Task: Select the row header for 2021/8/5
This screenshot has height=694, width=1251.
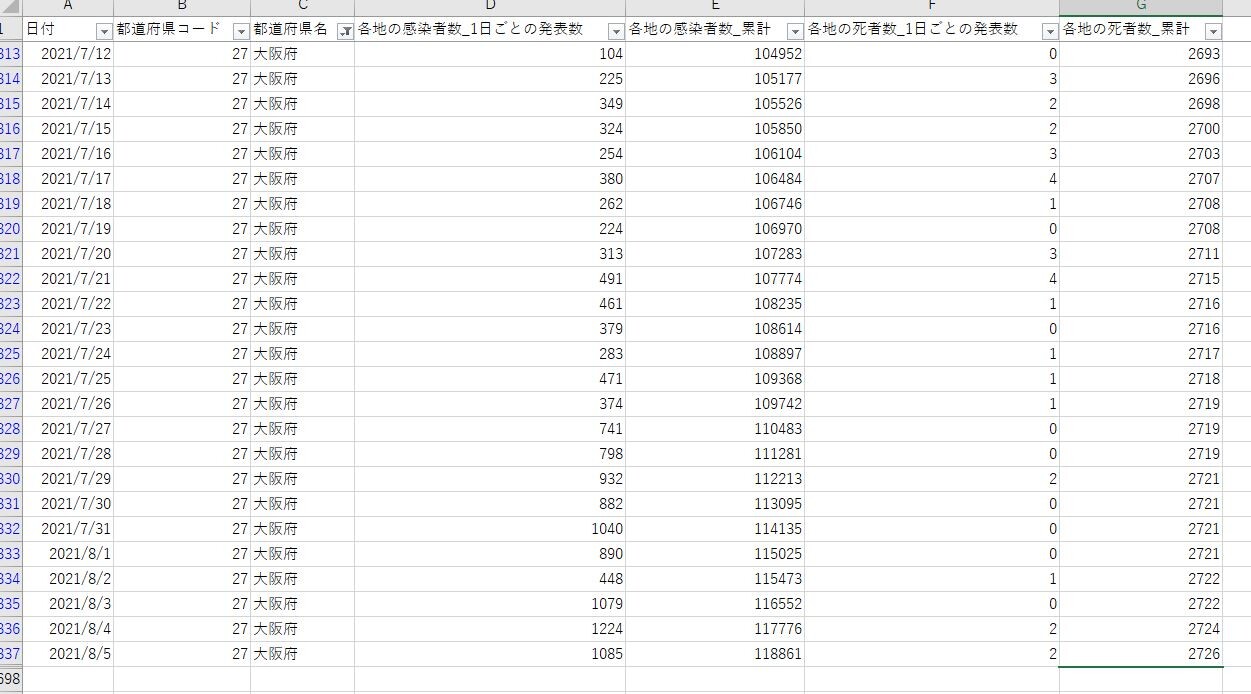Action: [x=11, y=654]
